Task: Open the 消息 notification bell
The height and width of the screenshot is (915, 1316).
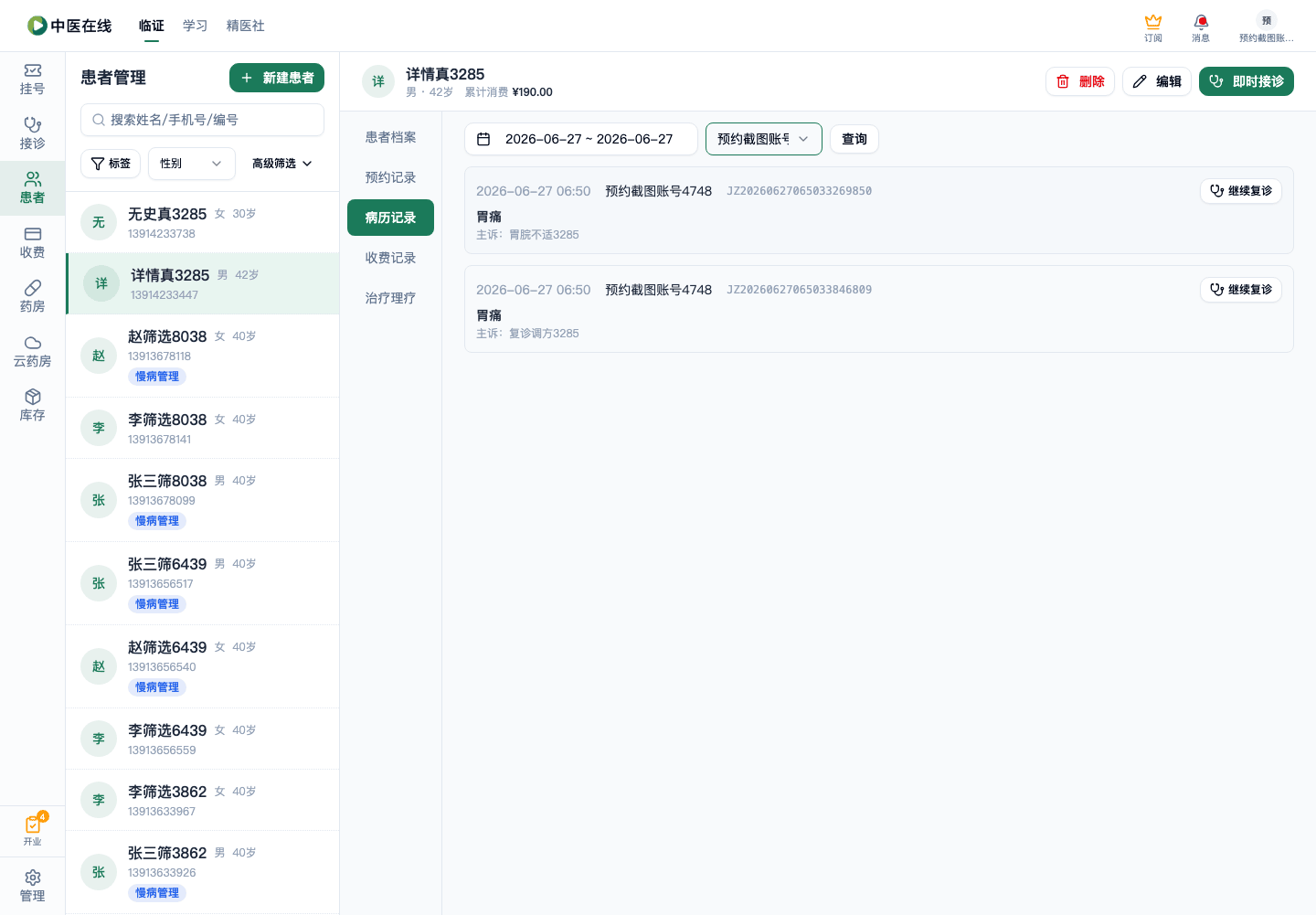Action: click(1201, 27)
